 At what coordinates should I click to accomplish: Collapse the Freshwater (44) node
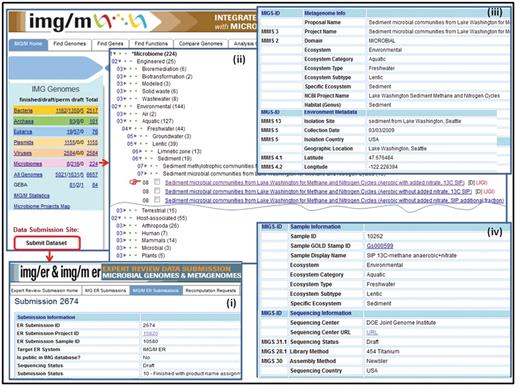[x=130, y=129]
